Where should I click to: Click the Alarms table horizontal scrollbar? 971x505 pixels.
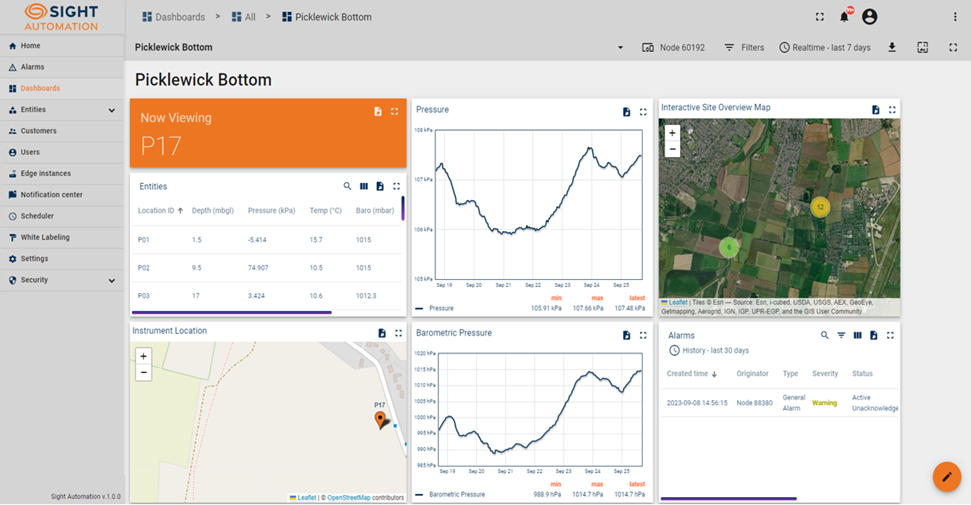728,498
